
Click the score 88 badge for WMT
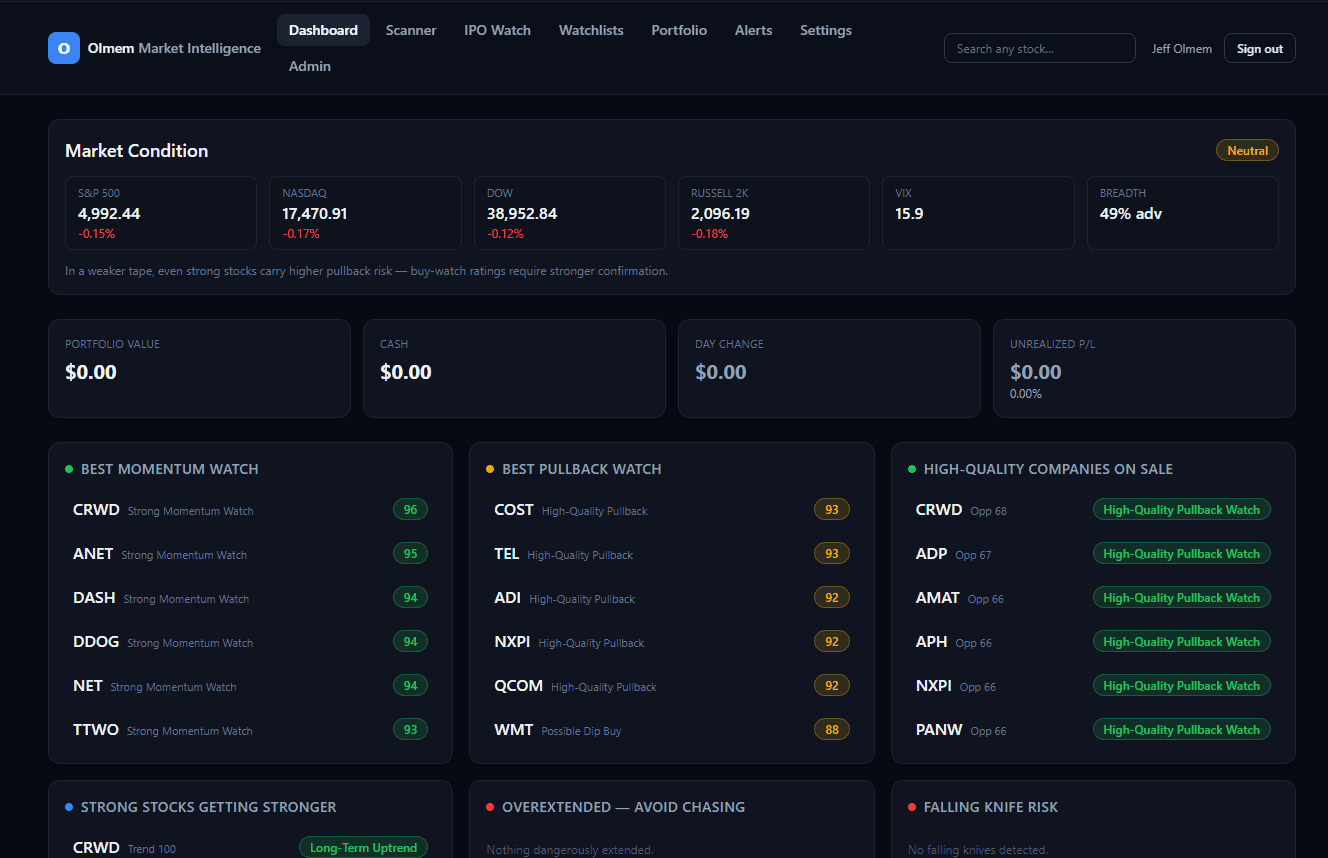(832, 730)
